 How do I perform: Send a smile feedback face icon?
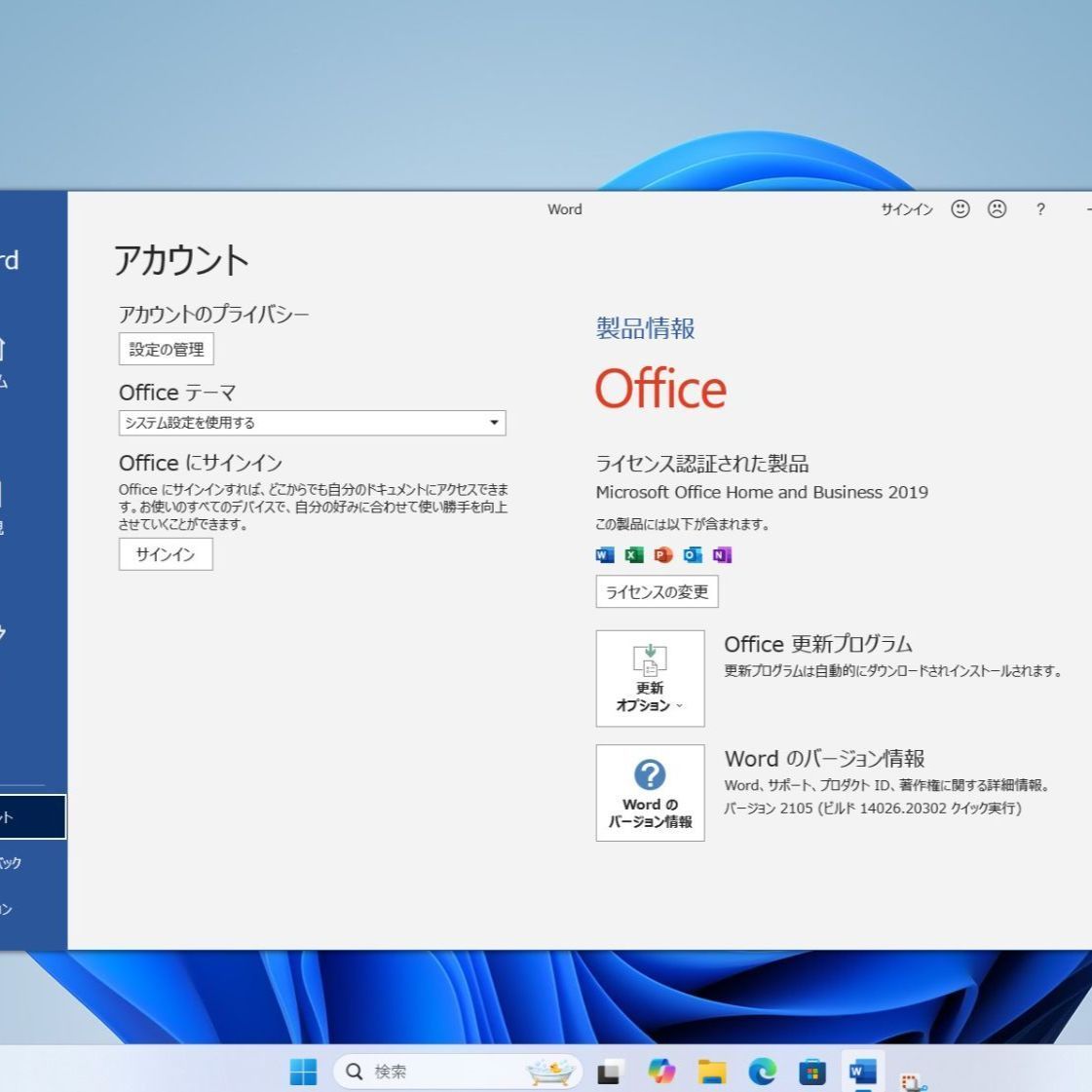tap(960, 208)
